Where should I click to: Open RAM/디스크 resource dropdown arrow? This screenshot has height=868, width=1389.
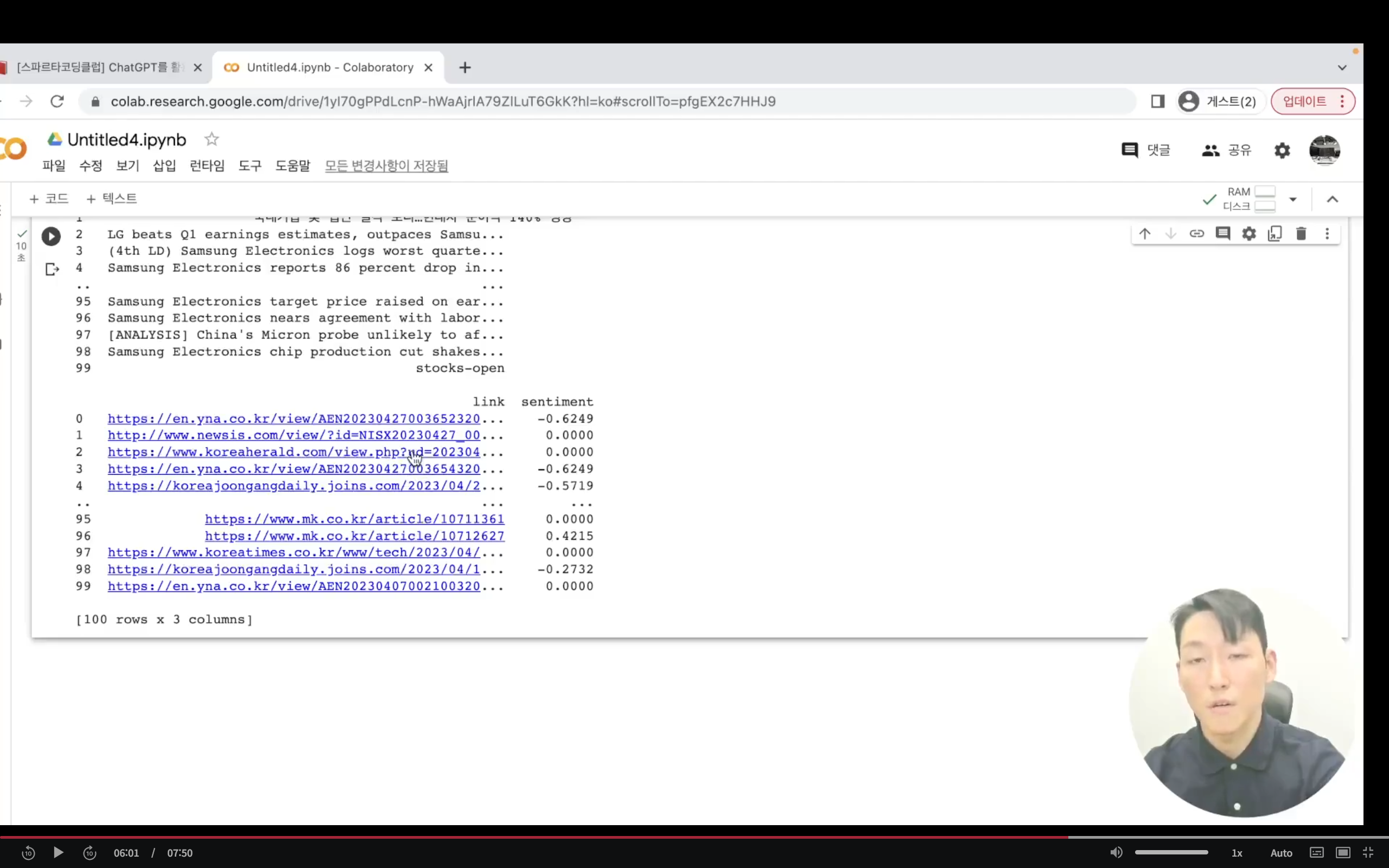click(1292, 199)
